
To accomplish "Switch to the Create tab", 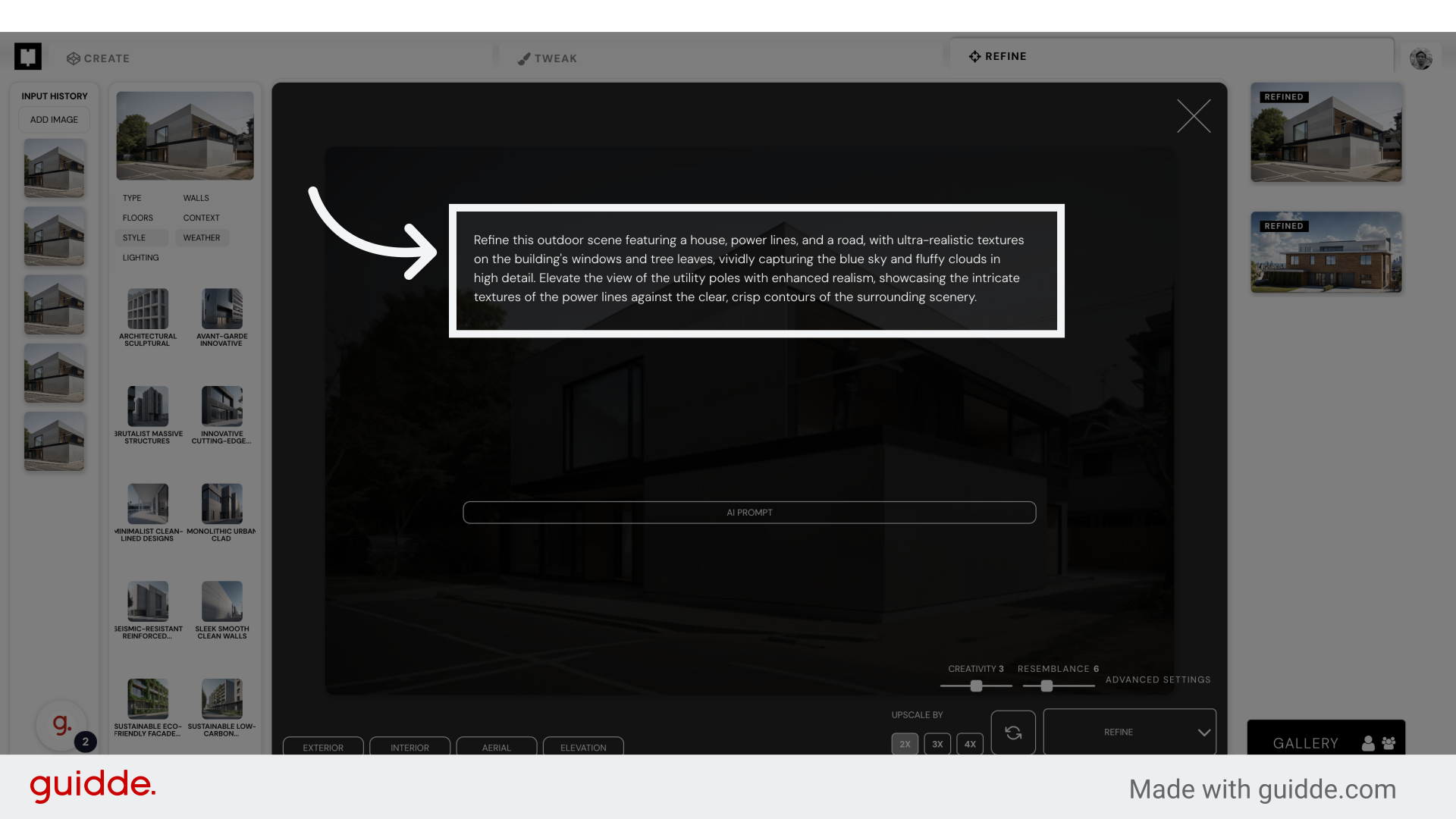I will coord(99,58).
